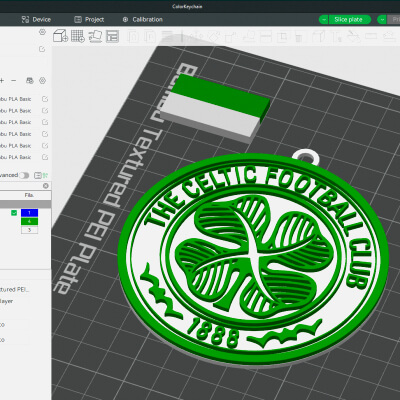This screenshot has height=400, width=400.
Task: Edit the last PLA Basic filament preset
Action: point(45,157)
